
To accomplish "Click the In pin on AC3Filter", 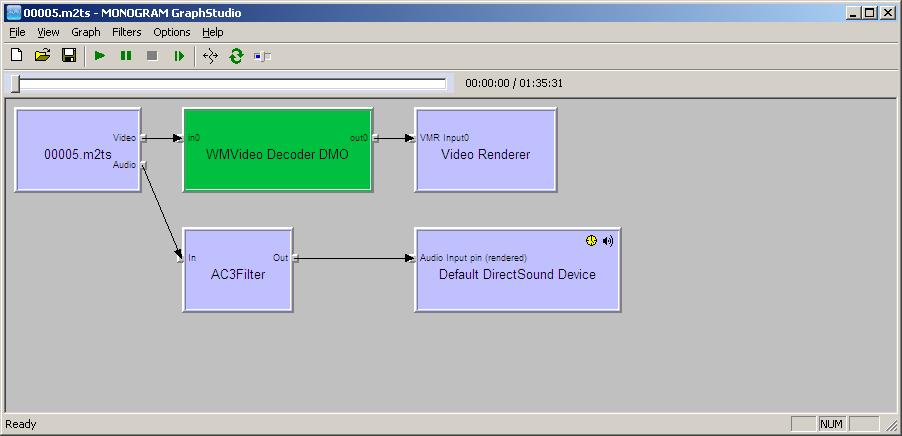I will [x=180, y=258].
